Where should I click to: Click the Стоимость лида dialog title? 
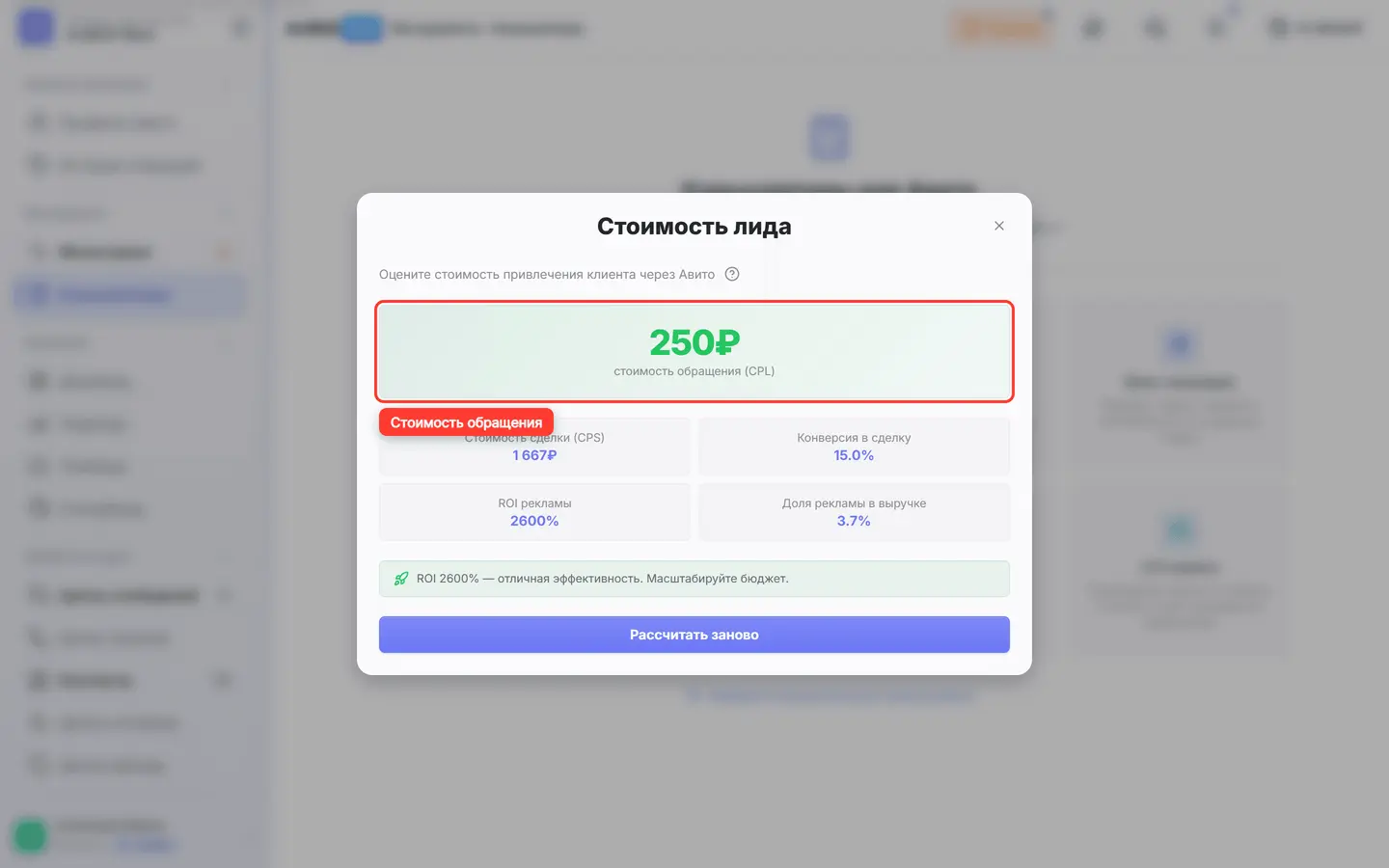(x=694, y=227)
